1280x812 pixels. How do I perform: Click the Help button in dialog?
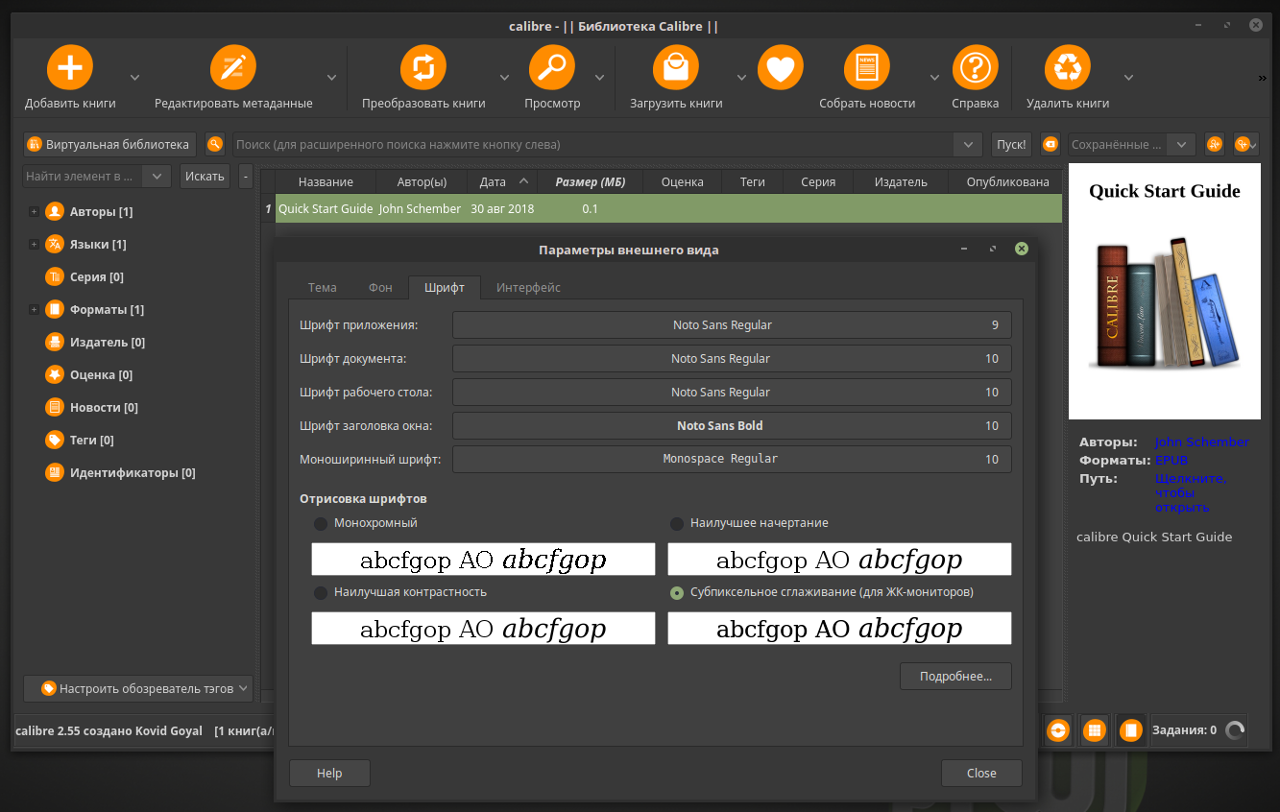pos(329,773)
